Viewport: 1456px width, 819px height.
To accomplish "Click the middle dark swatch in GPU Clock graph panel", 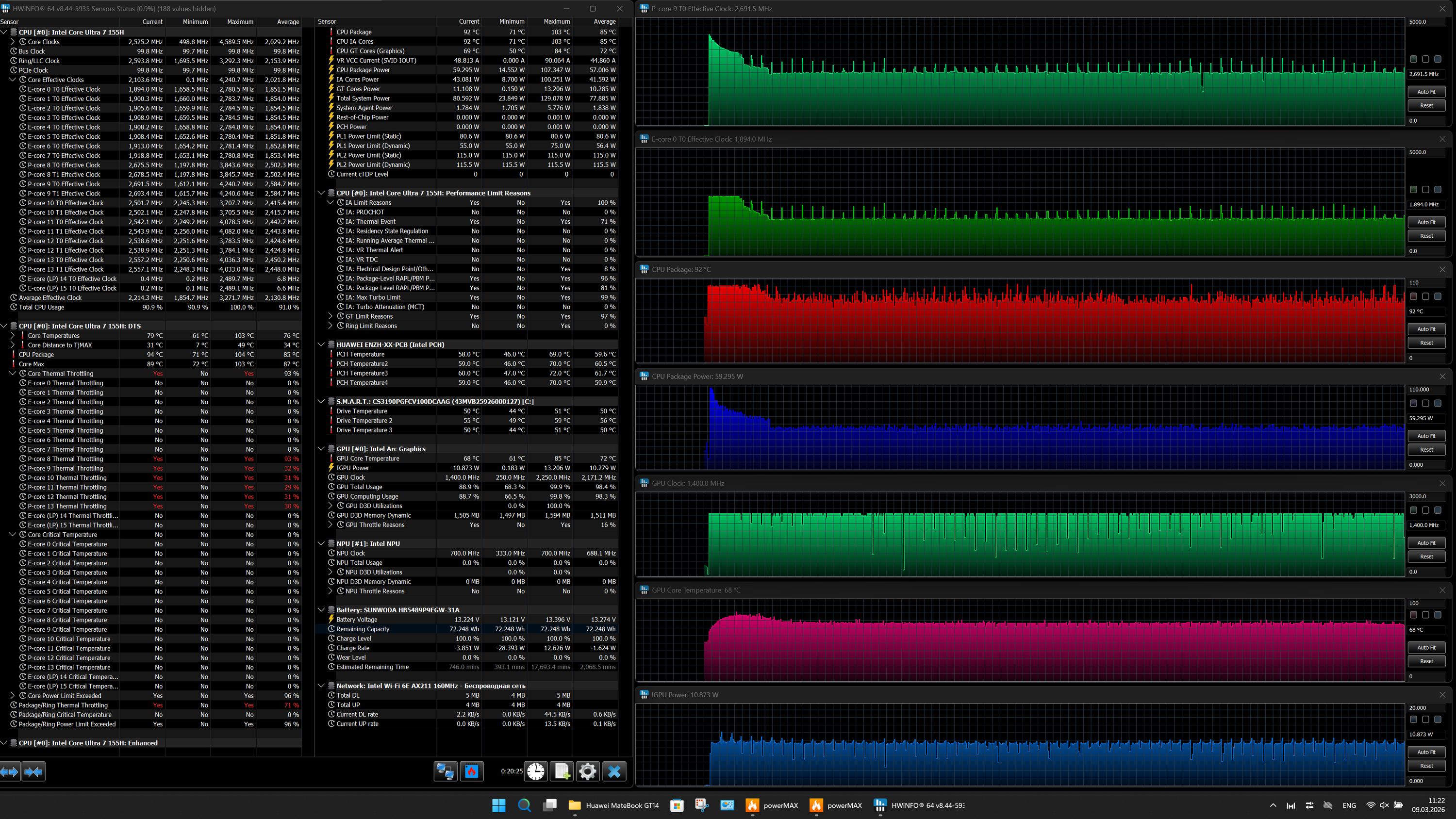I will (x=1425, y=510).
